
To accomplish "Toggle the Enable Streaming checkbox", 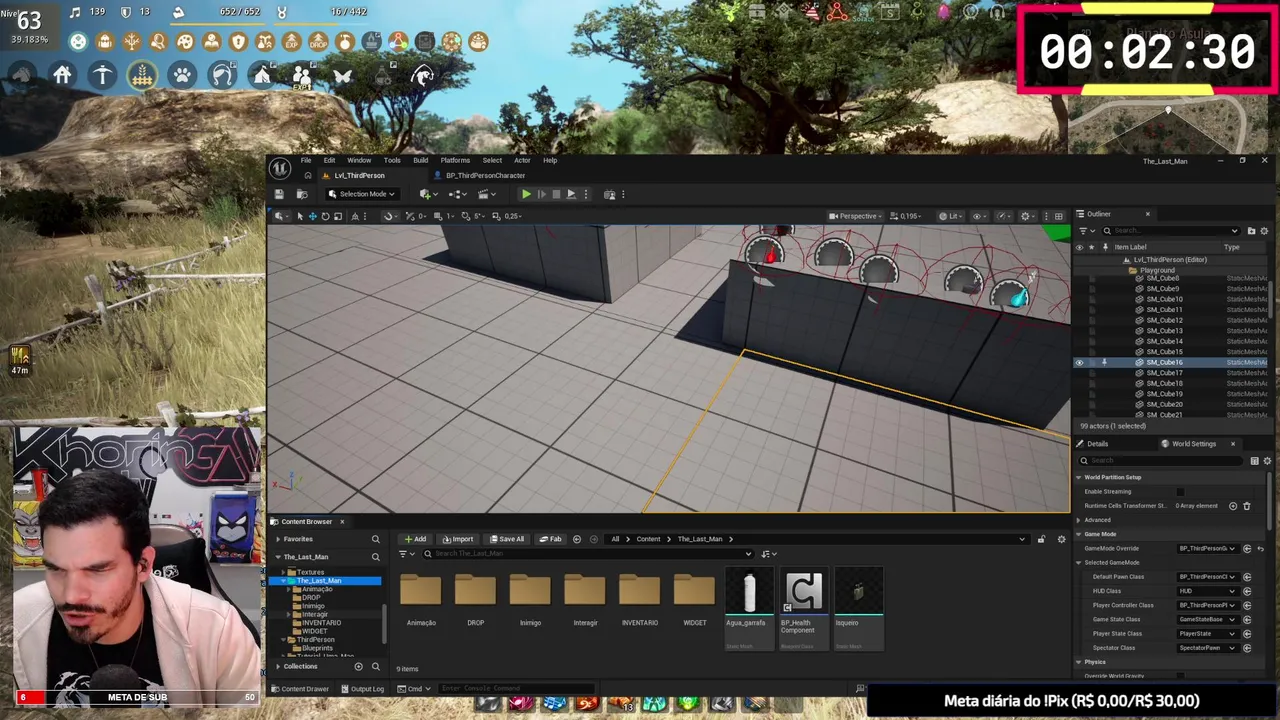I will [x=1180, y=492].
